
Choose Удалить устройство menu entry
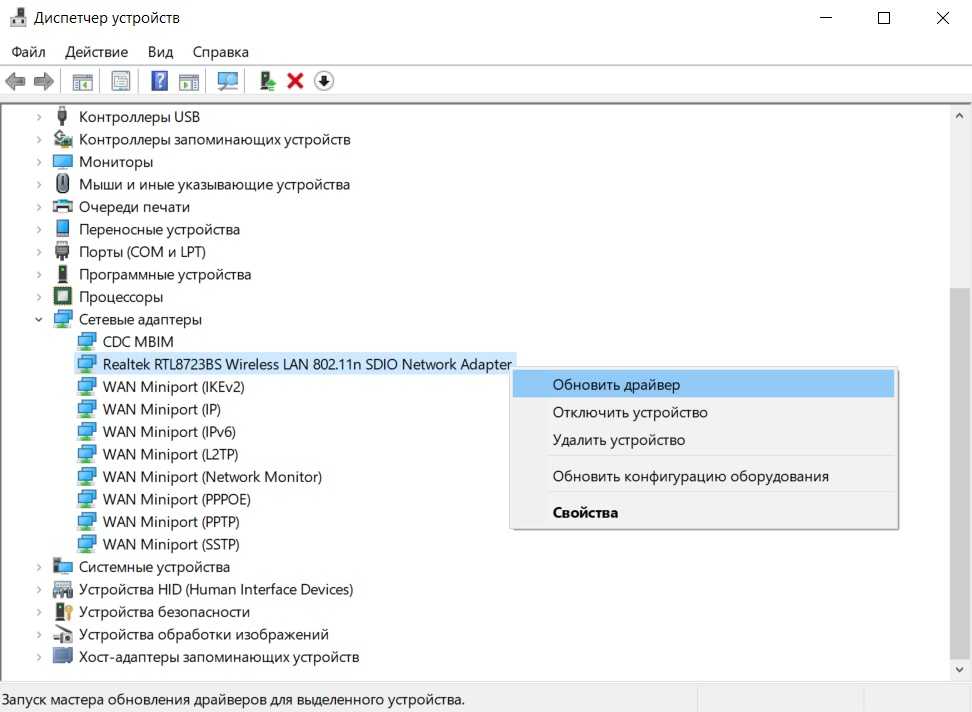pos(618,440)
